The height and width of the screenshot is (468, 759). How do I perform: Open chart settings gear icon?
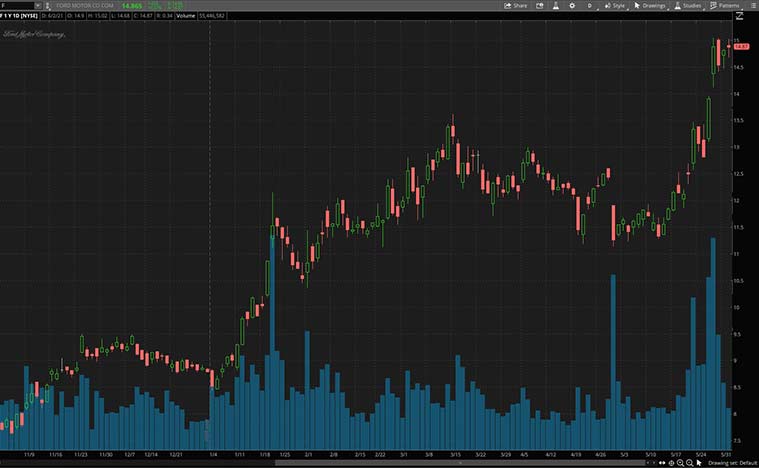pos(572,5)
